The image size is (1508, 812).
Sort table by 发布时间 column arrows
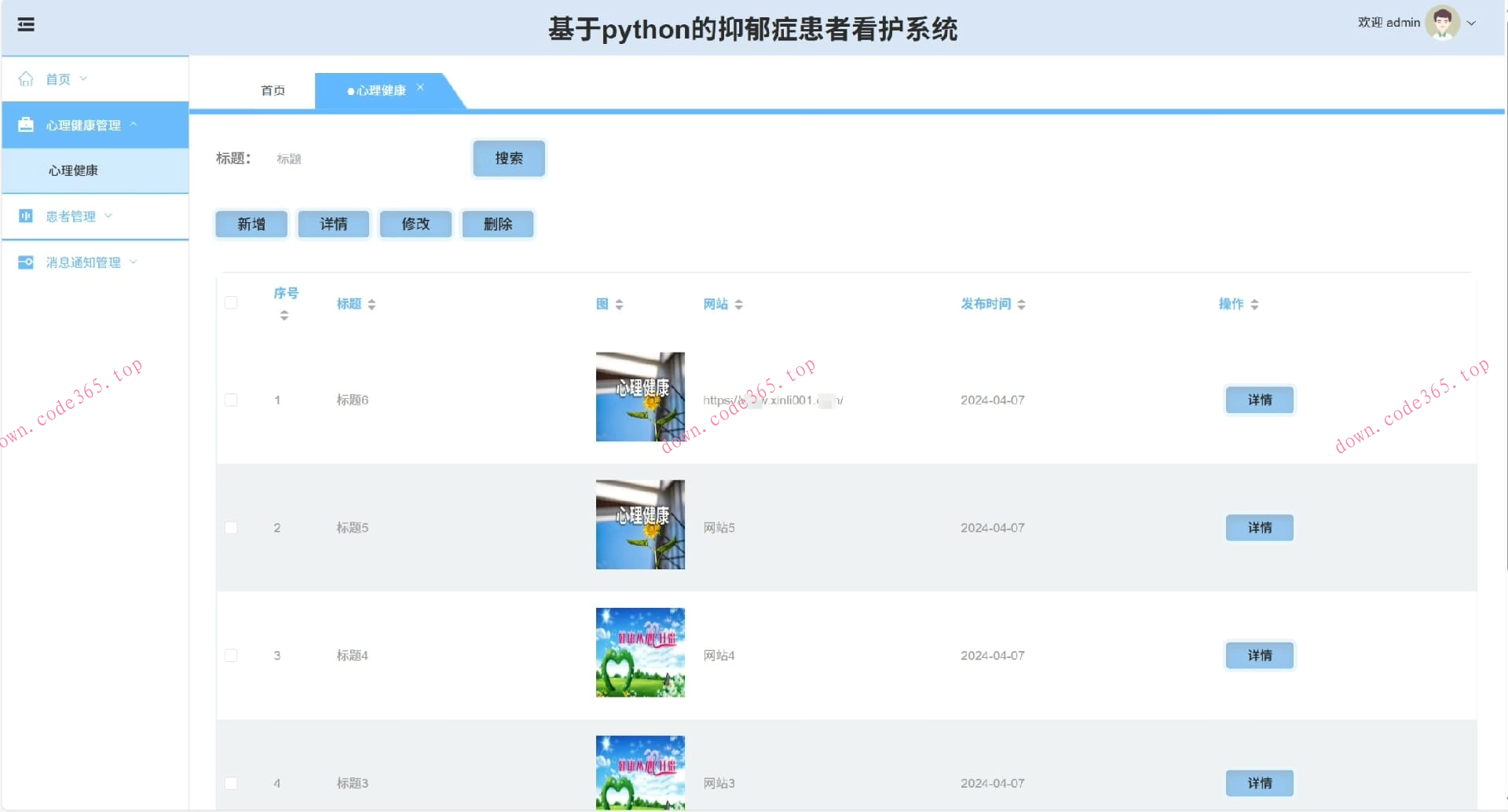tap(1021, 305)
